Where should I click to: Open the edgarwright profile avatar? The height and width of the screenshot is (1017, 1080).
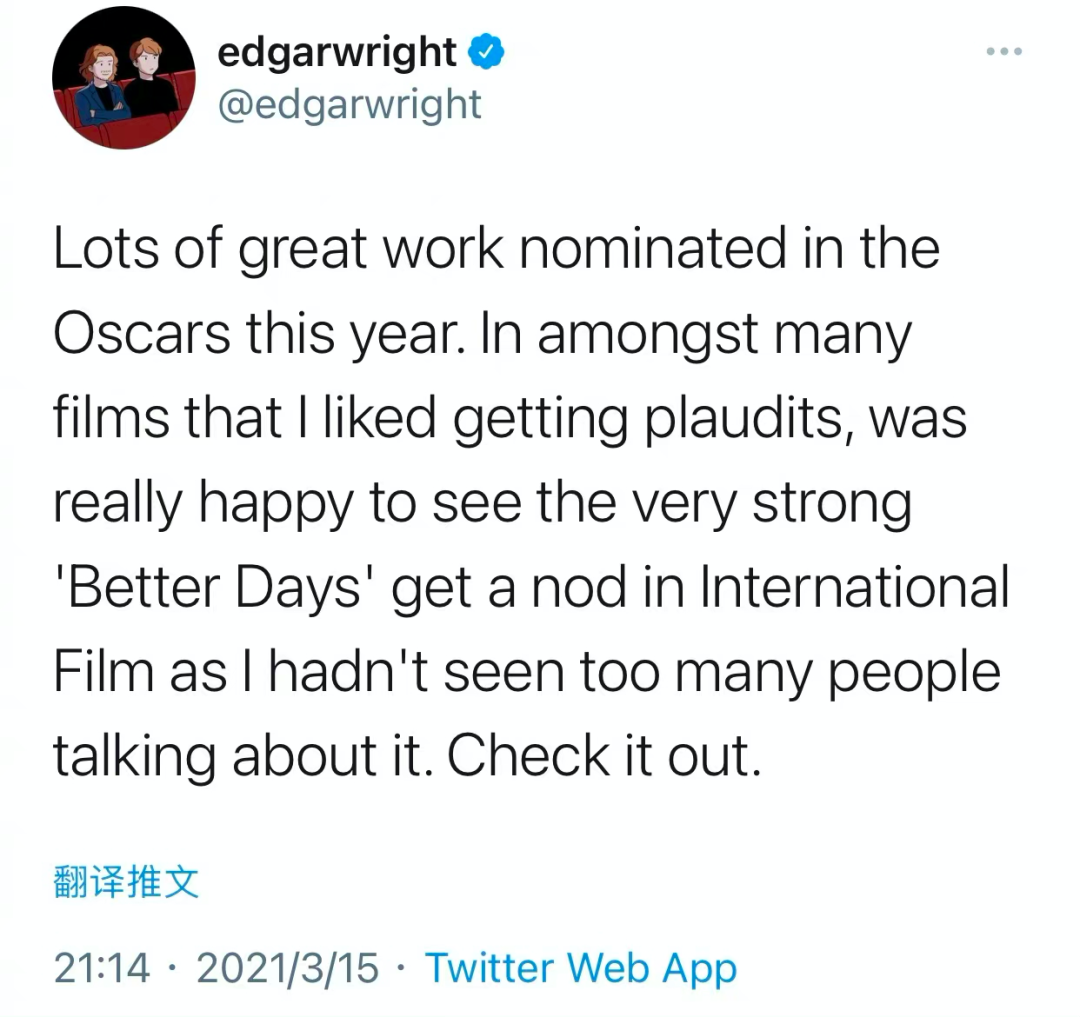click(124, 84)
